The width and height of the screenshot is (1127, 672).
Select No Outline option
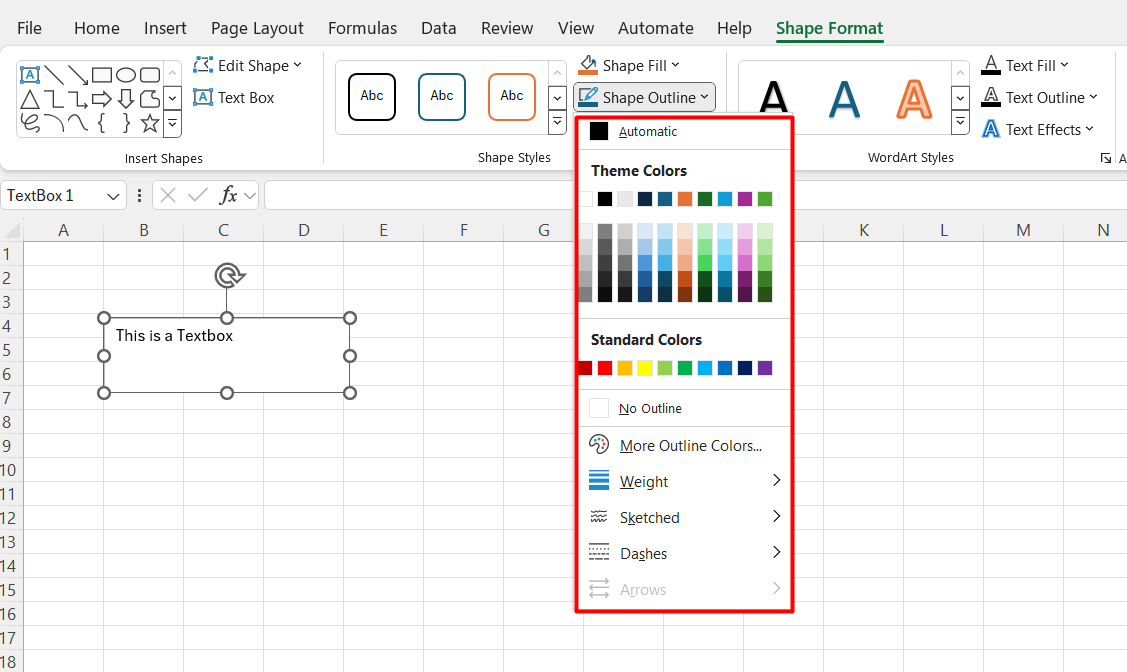coord(684,408)
